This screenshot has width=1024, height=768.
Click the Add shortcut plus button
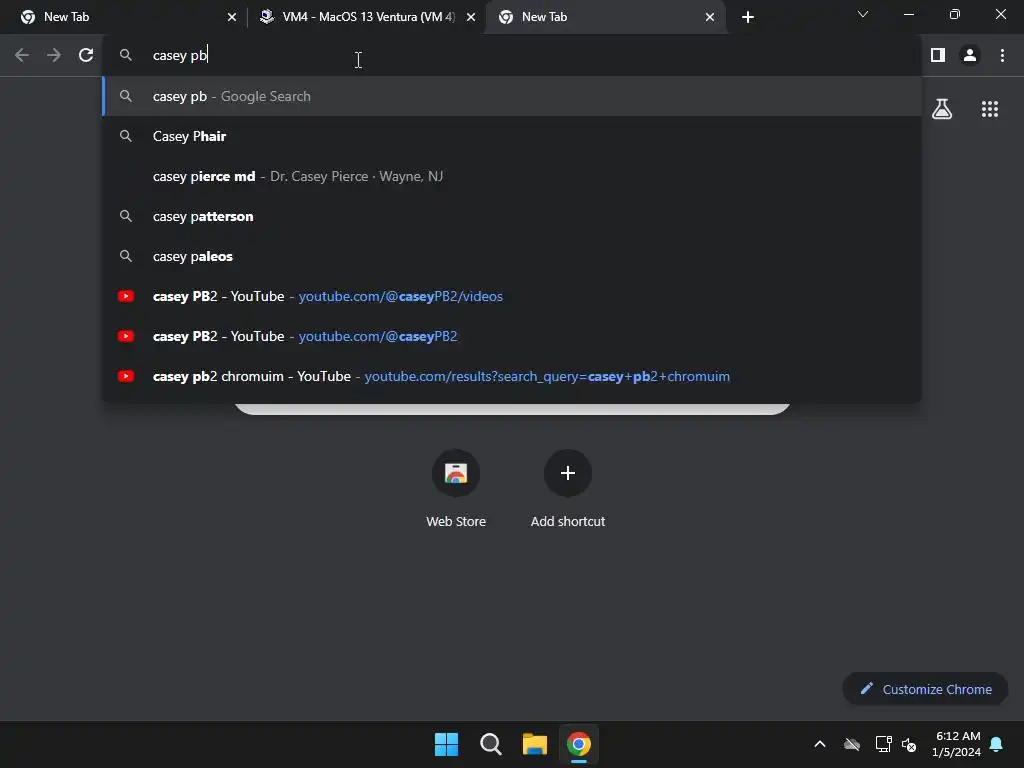click(x=568, y=473)
